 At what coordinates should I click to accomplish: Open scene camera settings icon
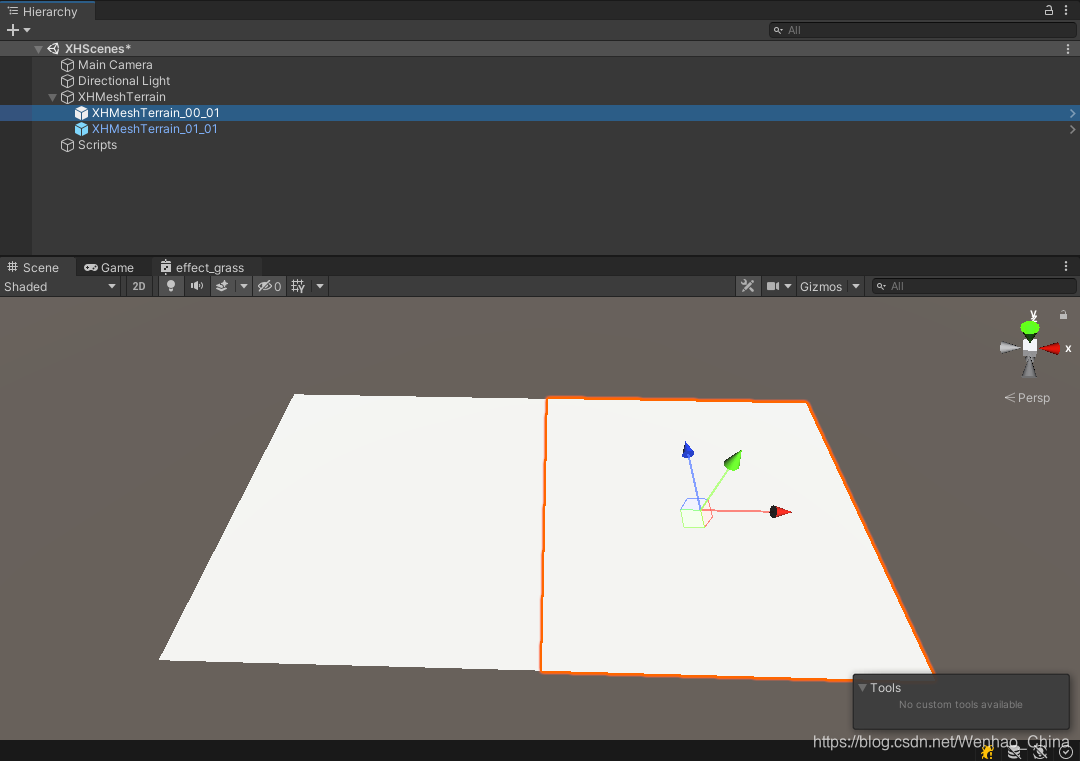coord(773,286)
